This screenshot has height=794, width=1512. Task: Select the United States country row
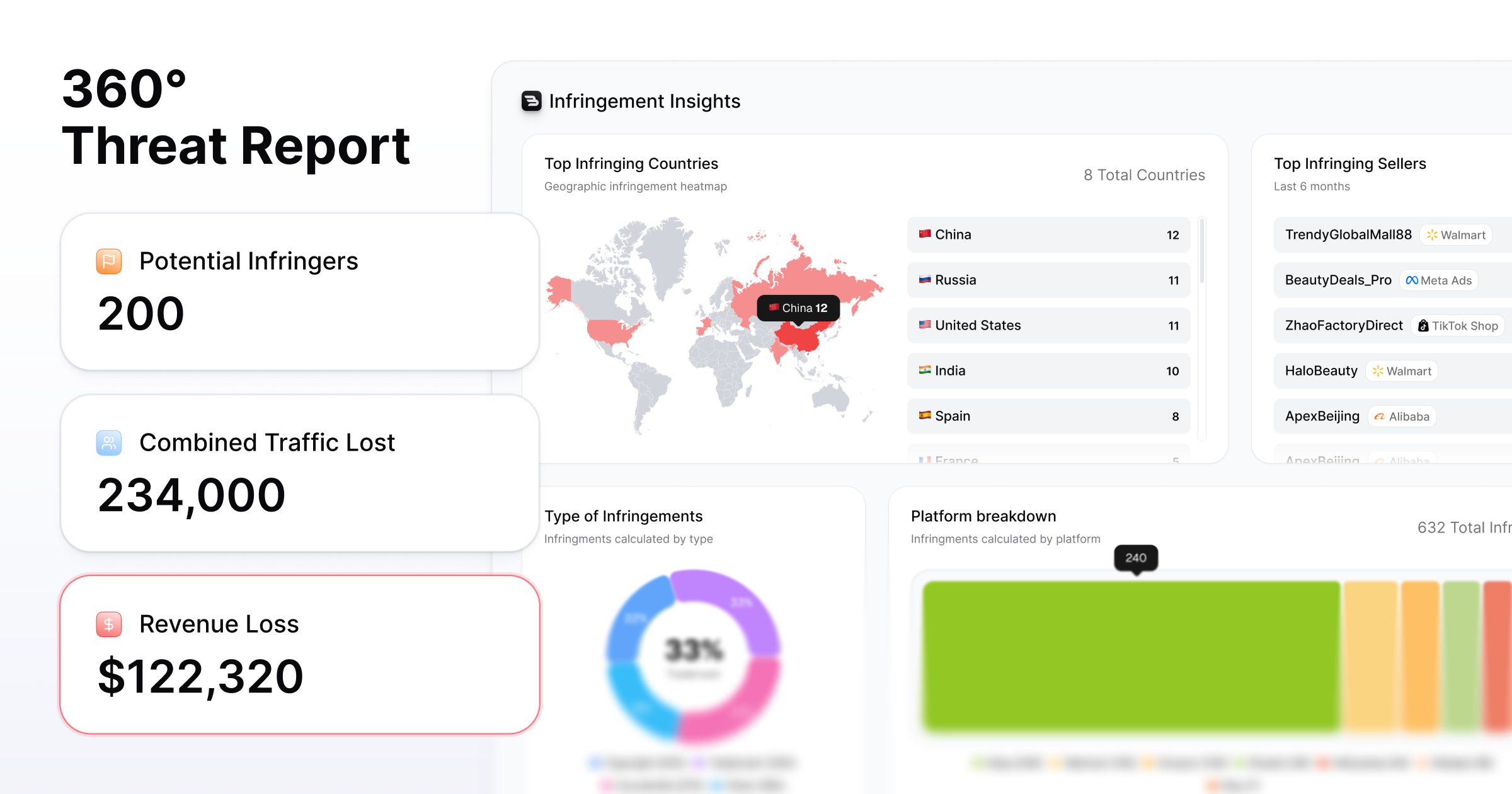pyautogui.click(x=1048, y=326)
